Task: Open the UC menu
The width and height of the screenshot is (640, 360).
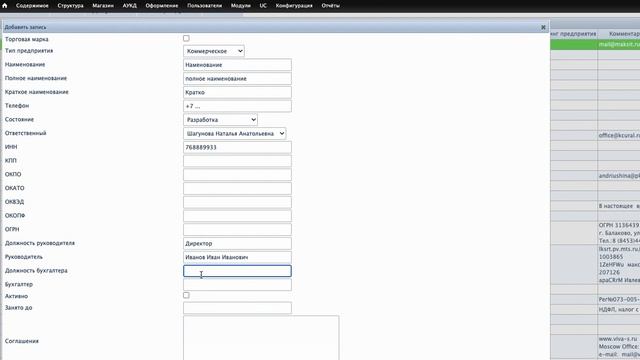Action: [263, 6]
